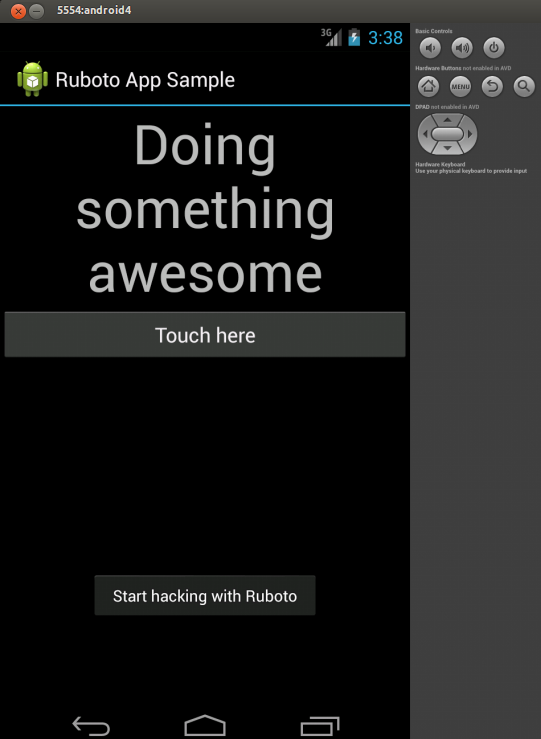The width and height of the screenshot is (541, 739).
Task: Tap the Android back navigation icon
Action: [x=90, y=725]
